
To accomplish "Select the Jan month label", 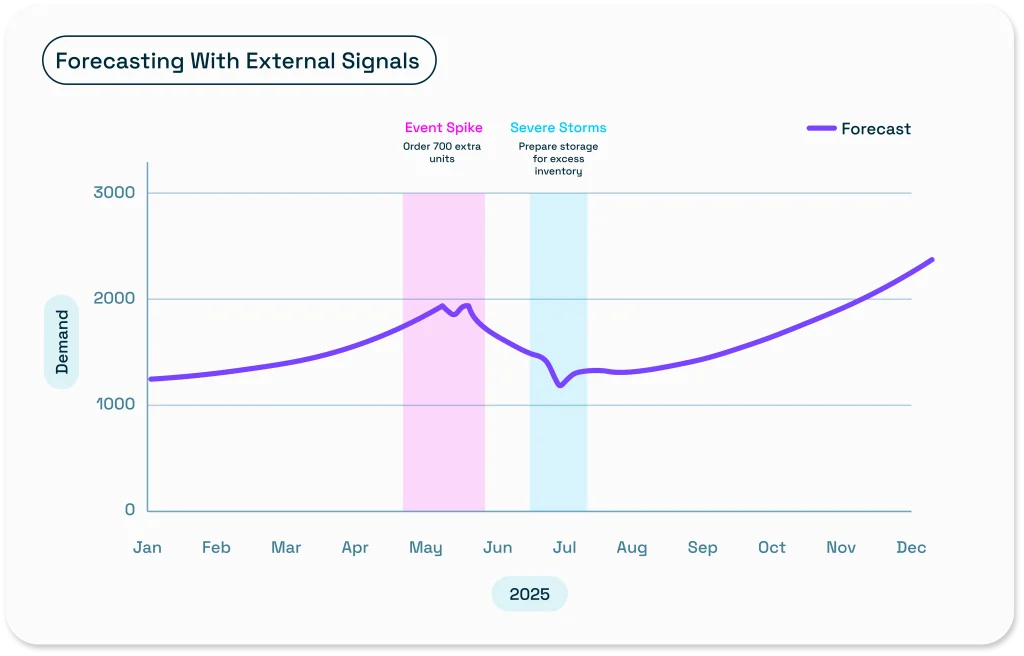I will tap(147, 547).
